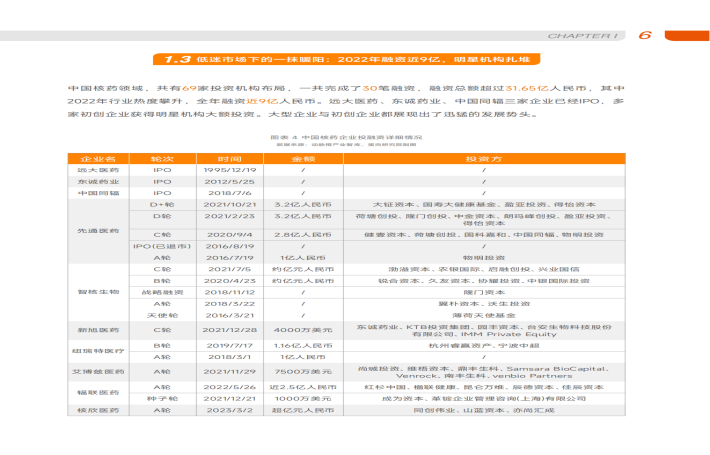This screenshot has height=455, width=710.
Task: Click investor cell containing IMM Private Equity
Action: coord(484,330)
